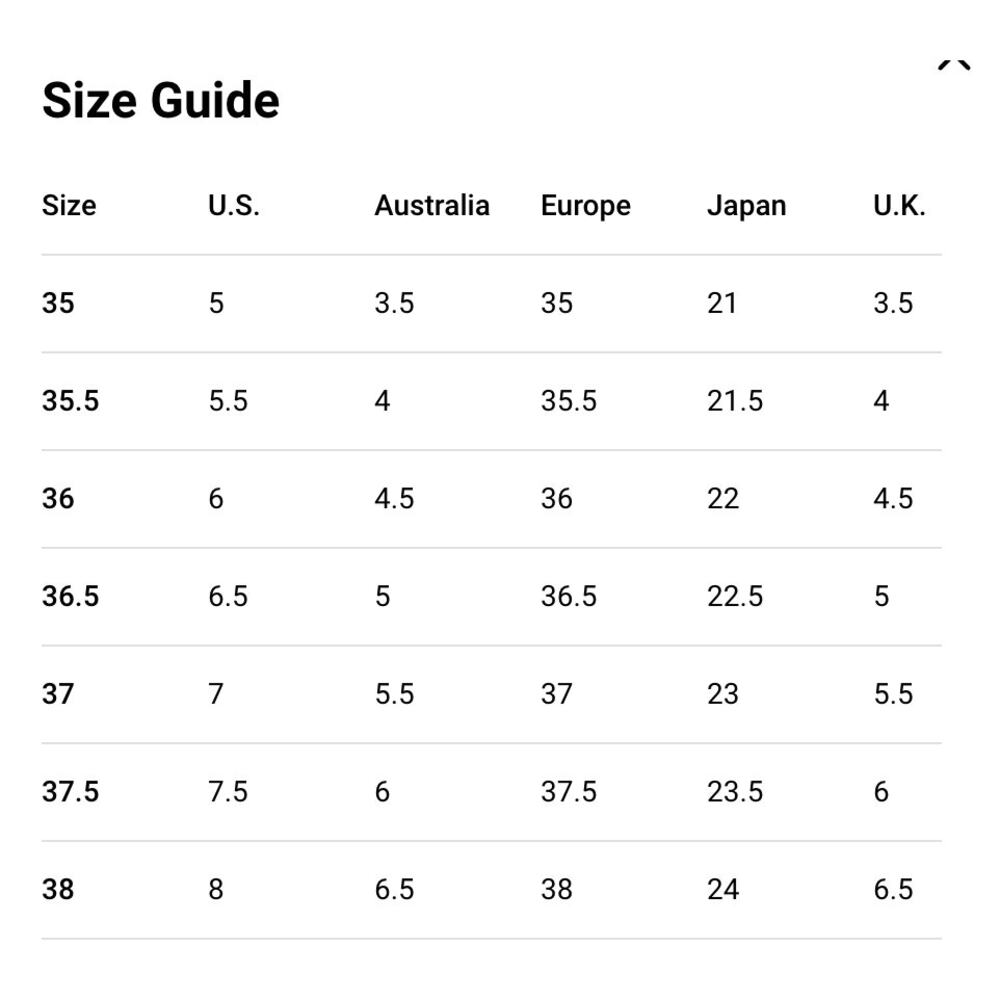Select the Japan size 24 cell
The height and width of the screenshot is (1000, 1000).
pyautogui.click(x=723, y=890)
